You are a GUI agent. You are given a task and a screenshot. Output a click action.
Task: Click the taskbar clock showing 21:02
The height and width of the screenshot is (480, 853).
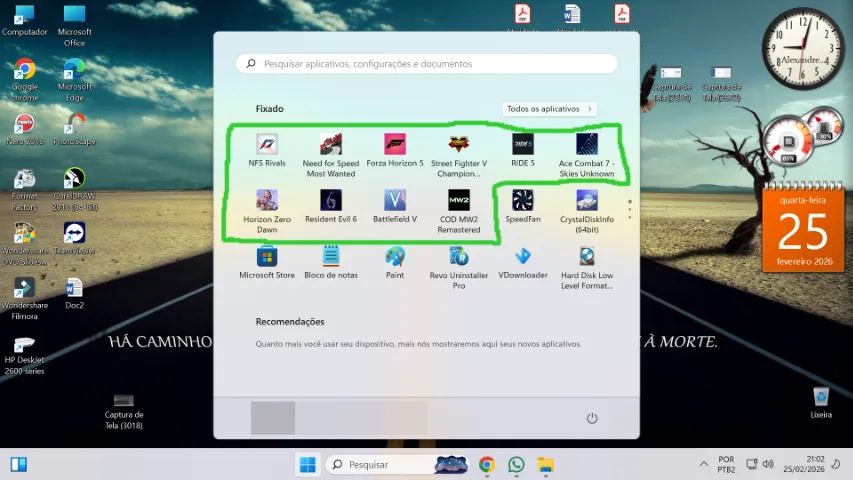[804, 464]
